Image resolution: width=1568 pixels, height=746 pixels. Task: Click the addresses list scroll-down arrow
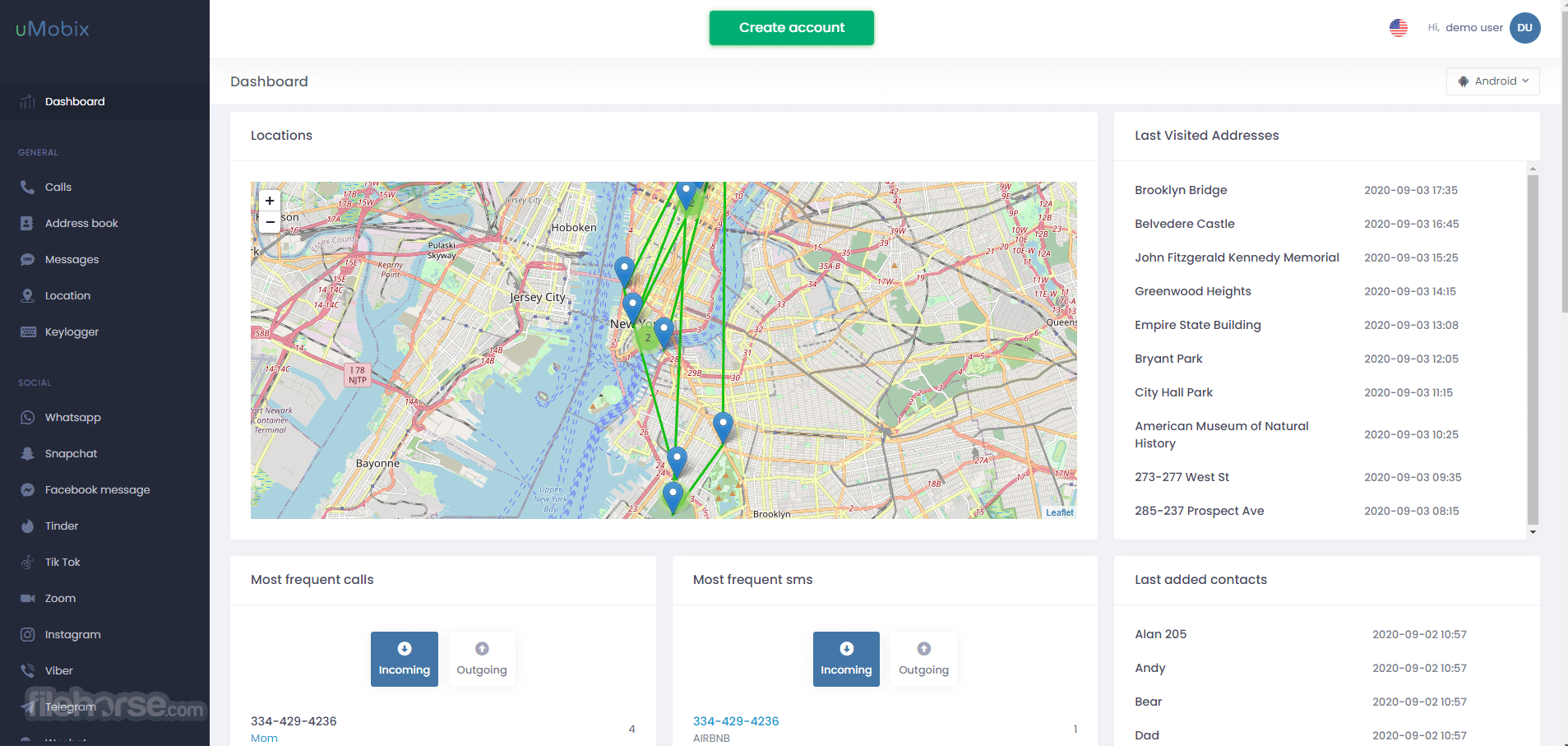pos(1533,532)
